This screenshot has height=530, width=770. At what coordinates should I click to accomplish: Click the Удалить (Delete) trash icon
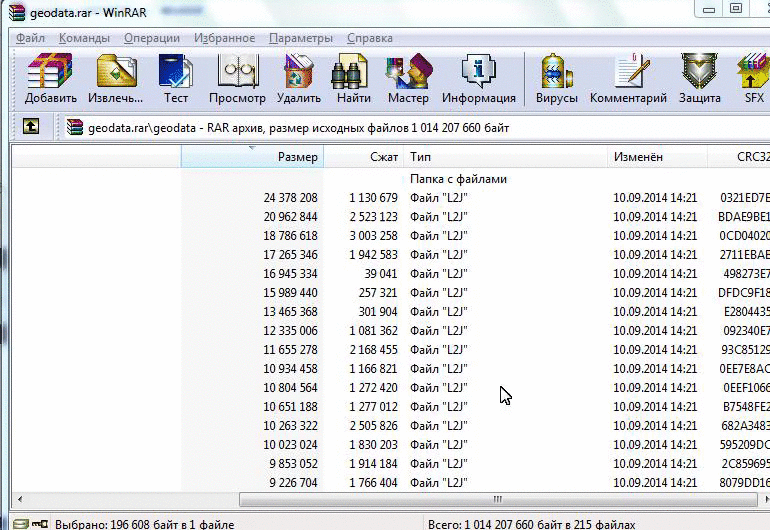(299, 79)
